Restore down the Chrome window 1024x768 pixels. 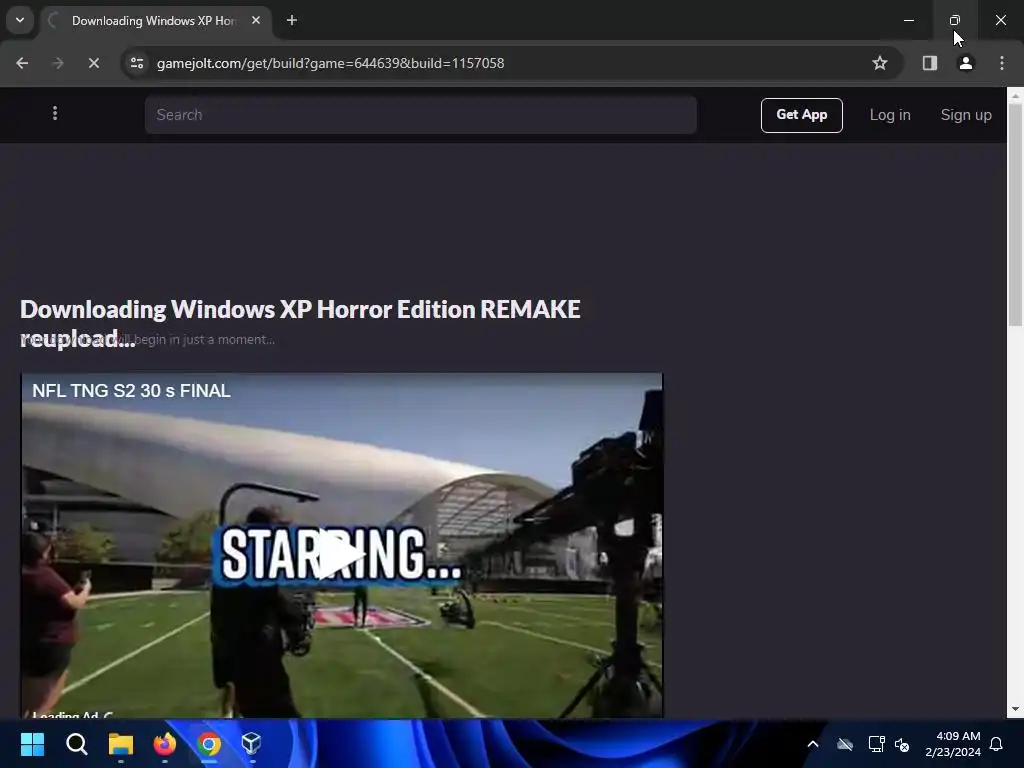coord(955,20)
